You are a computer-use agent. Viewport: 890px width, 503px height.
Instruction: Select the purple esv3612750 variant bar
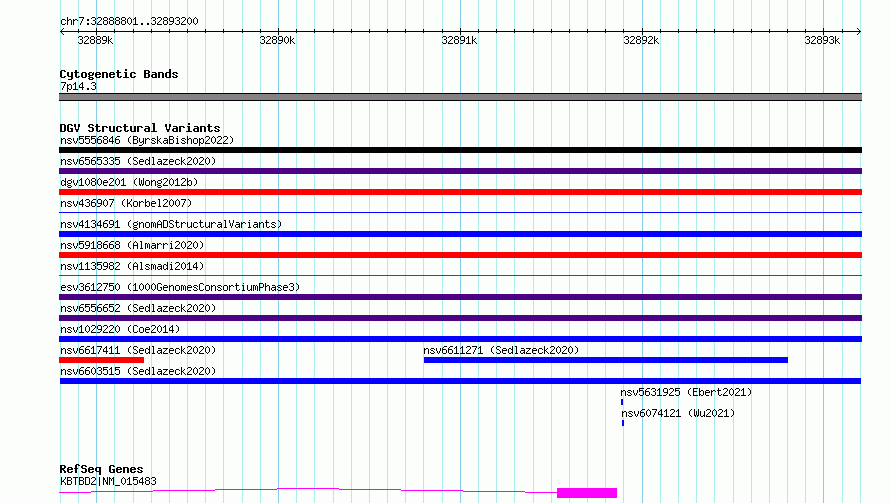(460, 297)
